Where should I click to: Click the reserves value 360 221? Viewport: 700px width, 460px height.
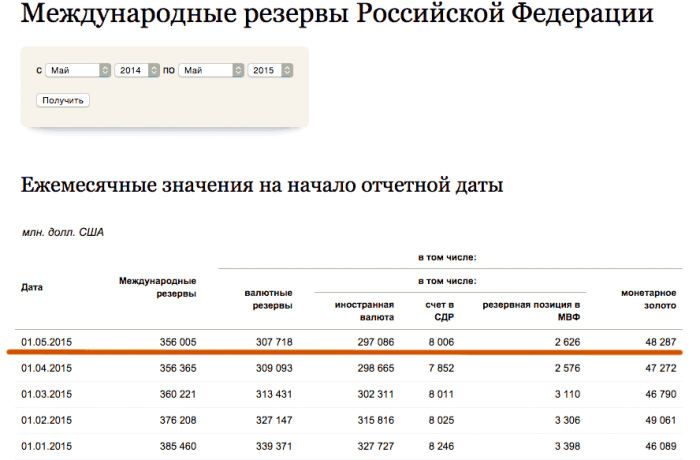[178, 394]
